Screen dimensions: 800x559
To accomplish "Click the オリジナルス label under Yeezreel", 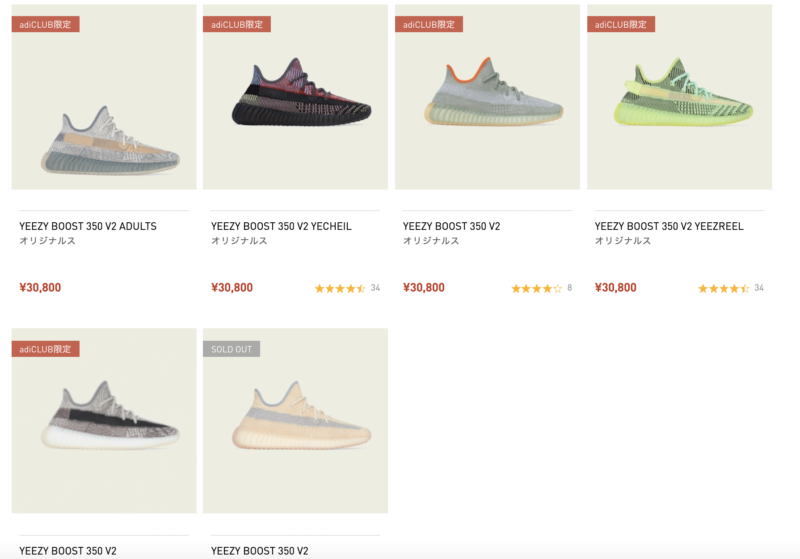I will [x=622, y=240].
